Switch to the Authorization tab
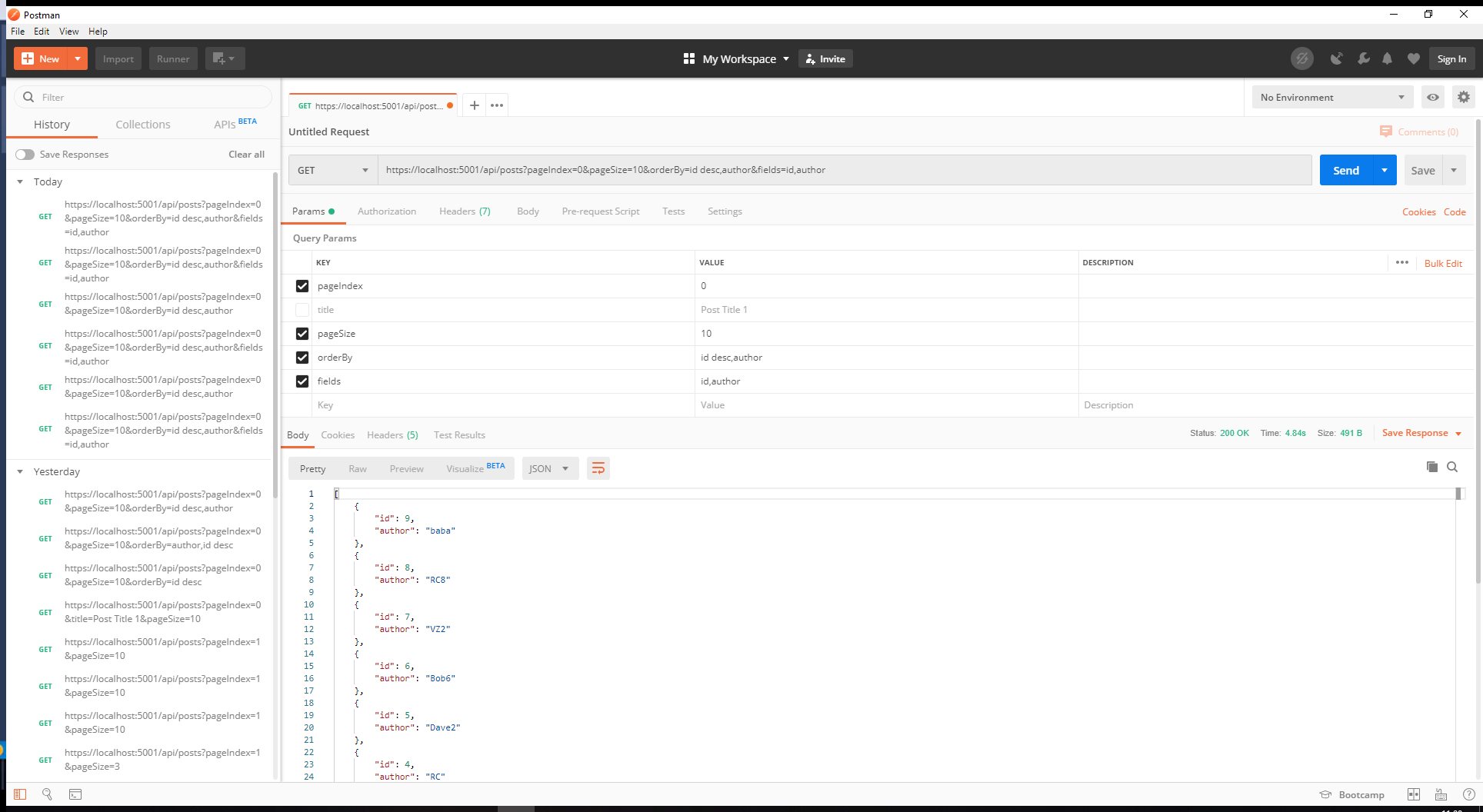The height and width of the screenshot is (812, 1483). coord(387,211)
